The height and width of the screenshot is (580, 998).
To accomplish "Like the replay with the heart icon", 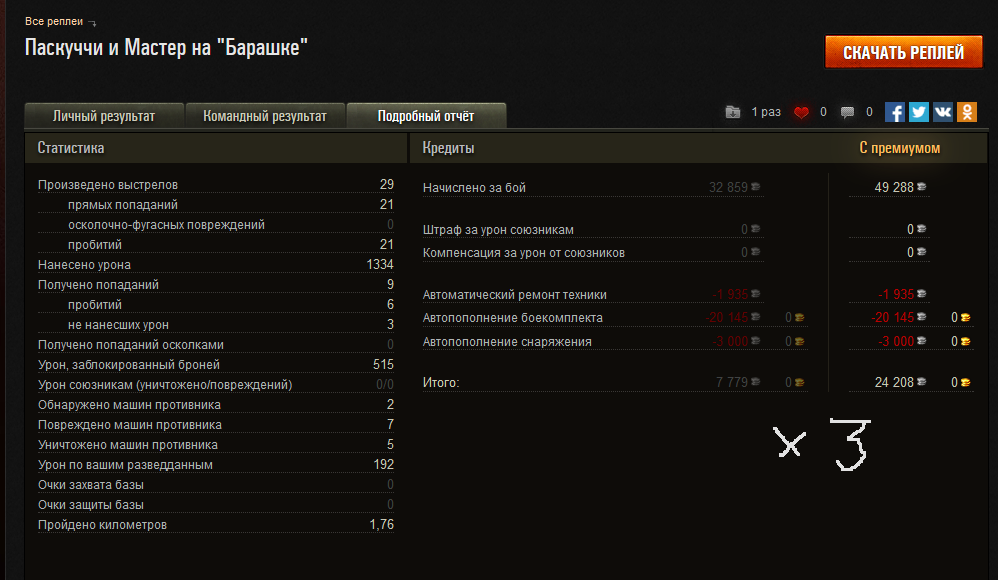I will coord(801,113).
